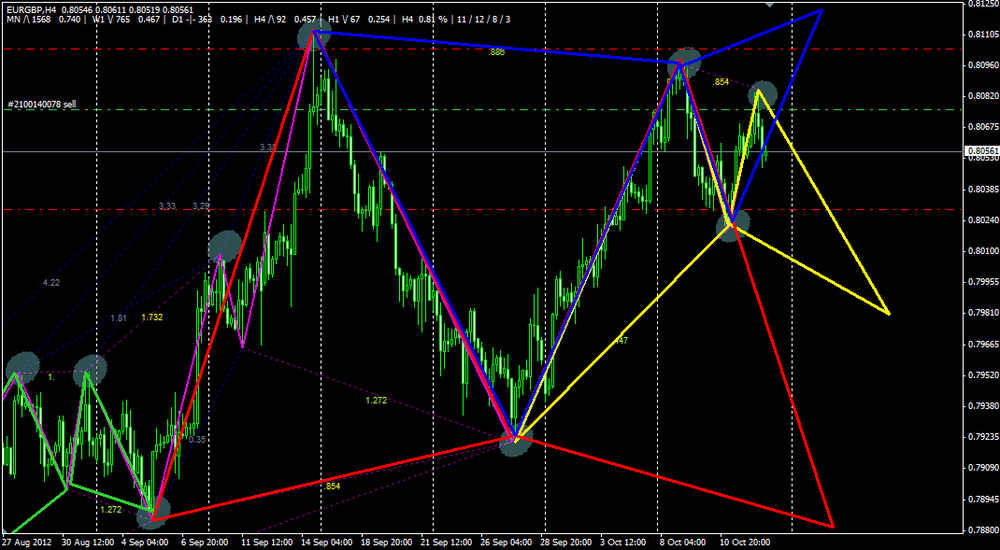Click the 0.80960 price axis label
1000x550 pixels.
982,66
